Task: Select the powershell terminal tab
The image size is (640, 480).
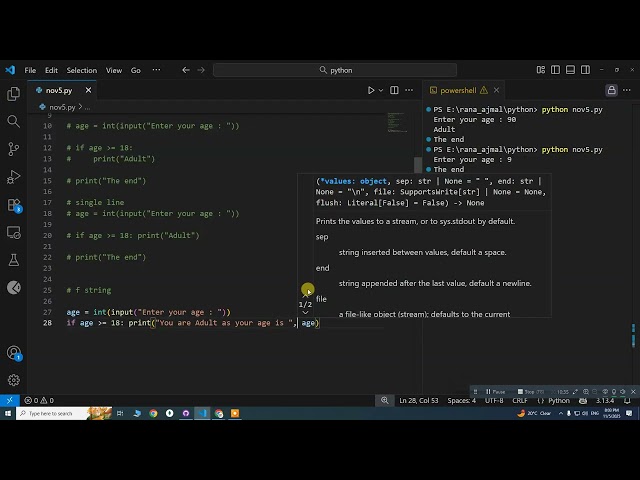Action: coord(458,90)
